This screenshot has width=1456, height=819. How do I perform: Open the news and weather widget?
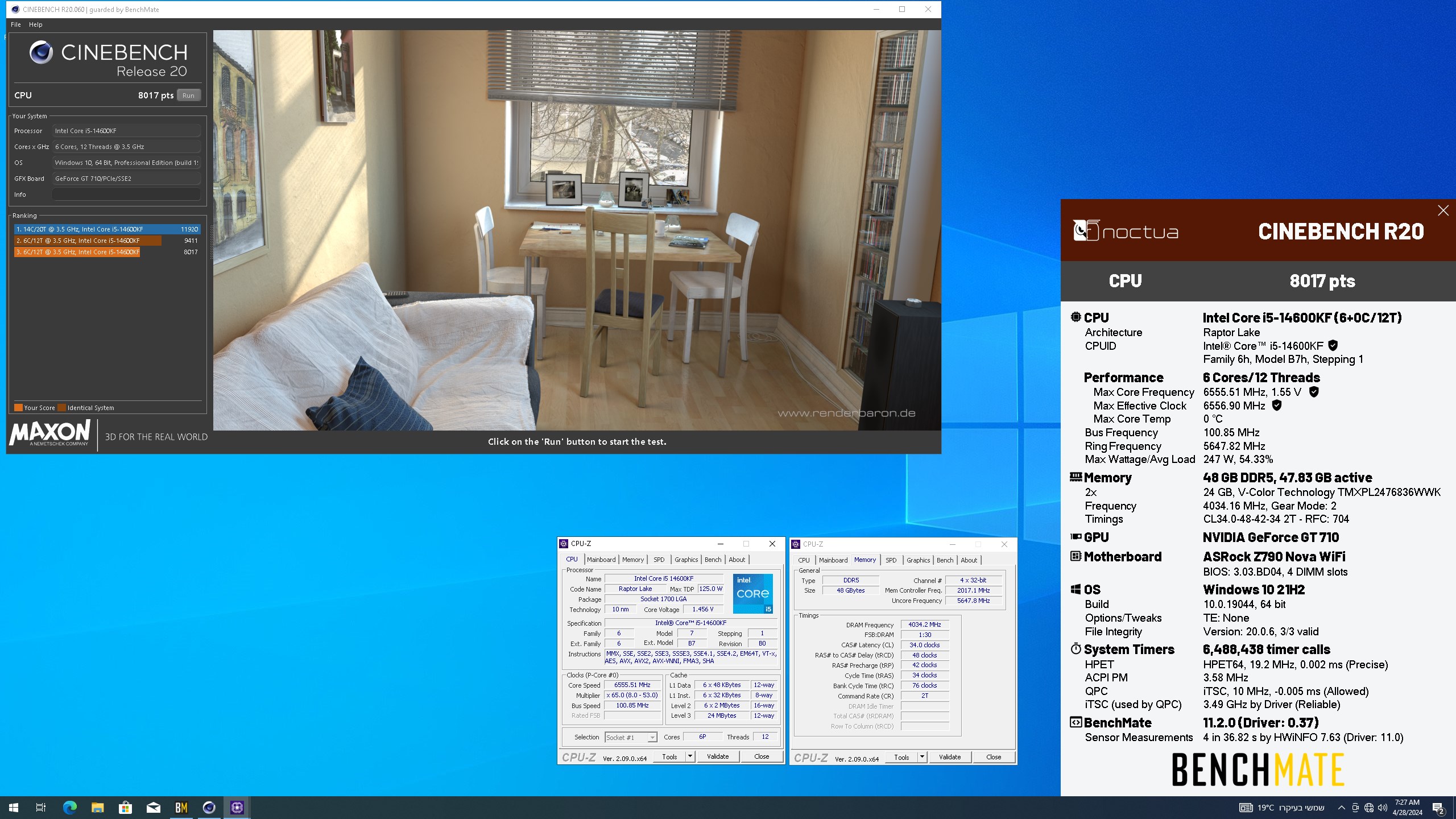point(1282,808)
